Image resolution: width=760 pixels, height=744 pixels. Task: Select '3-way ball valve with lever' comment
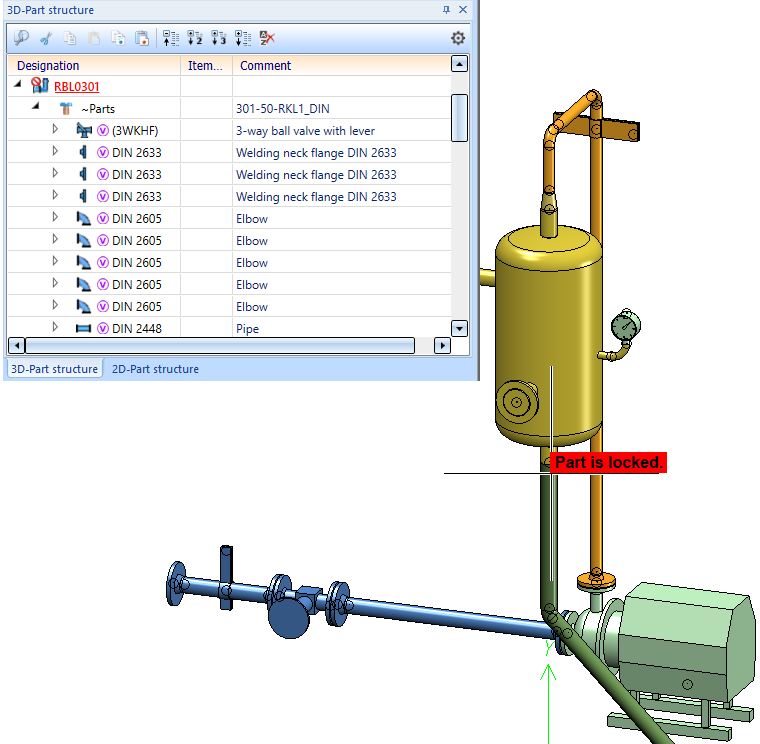click(x=305, y=131)
